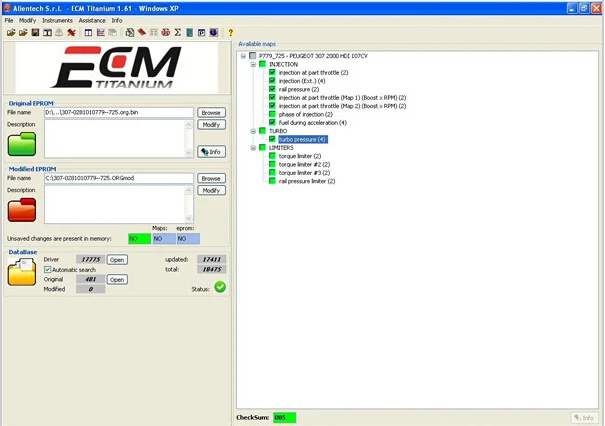The width and height of the screenshot is (605, 426).
Task: Toggle checkbox for fuel during acceleration (4)
Action: pyautogui.click(x=272, y=122)
